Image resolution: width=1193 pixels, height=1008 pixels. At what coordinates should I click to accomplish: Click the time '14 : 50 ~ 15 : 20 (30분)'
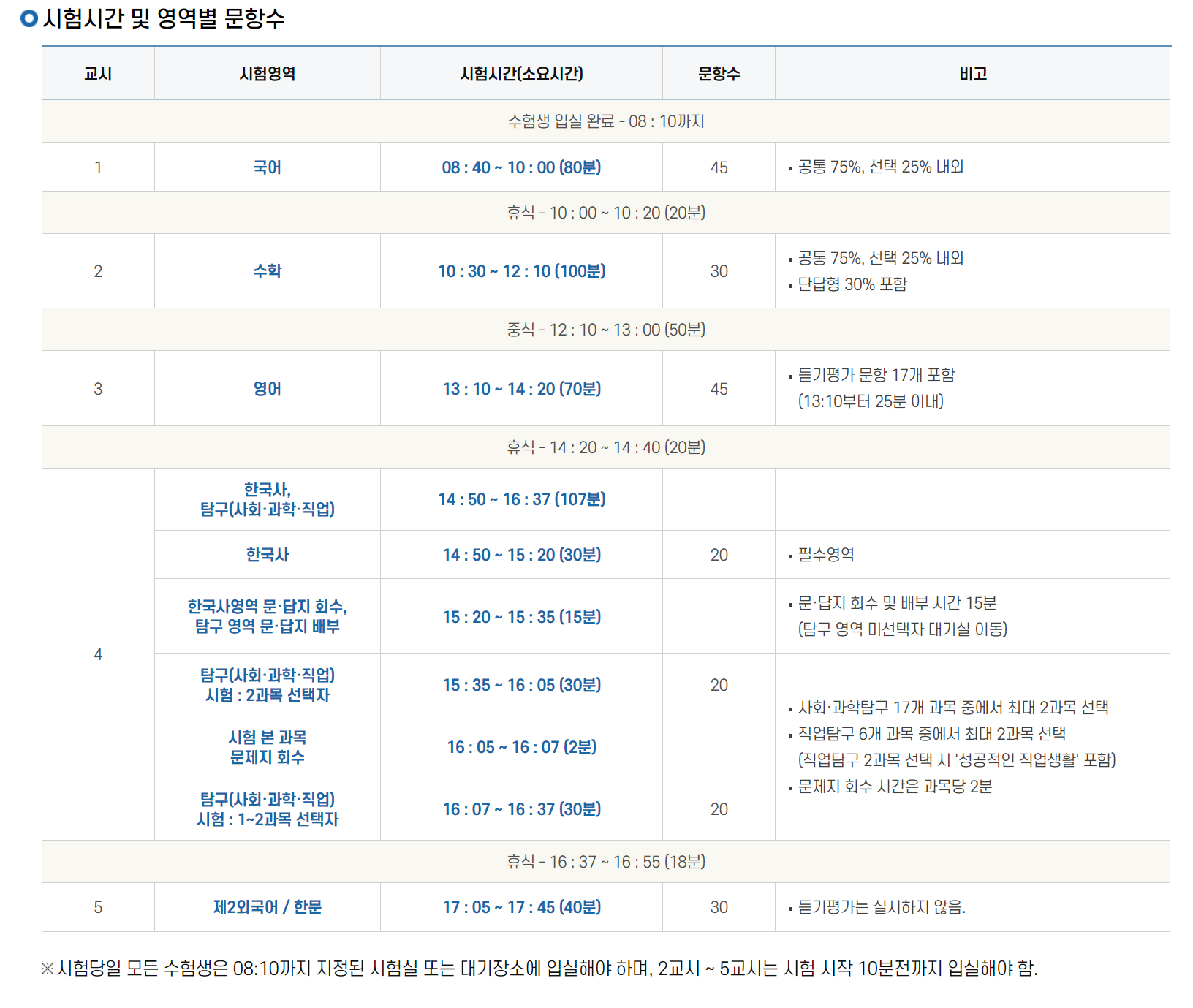pyautogui.click(x=521, y=555)
